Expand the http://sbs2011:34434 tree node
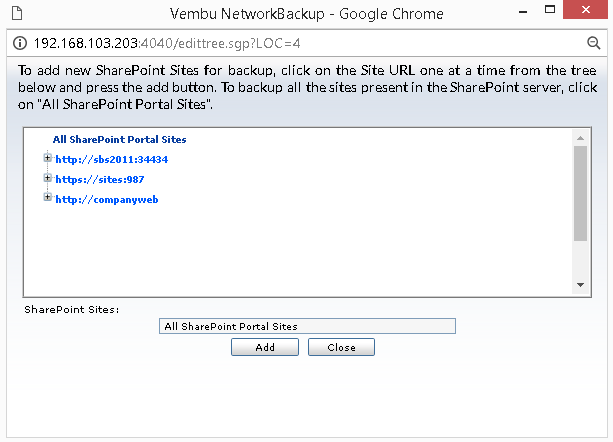 click(48, 158)
